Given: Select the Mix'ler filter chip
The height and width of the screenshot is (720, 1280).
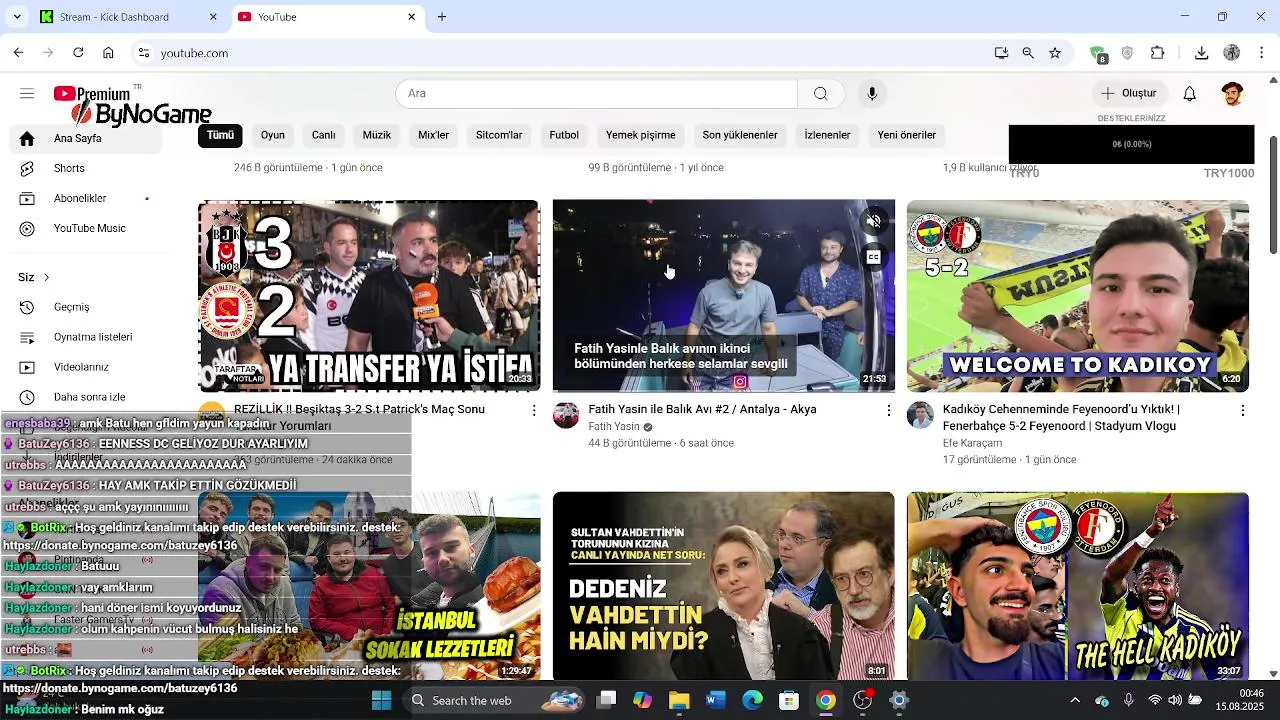Looking at the screenshot, I should 434,135.
